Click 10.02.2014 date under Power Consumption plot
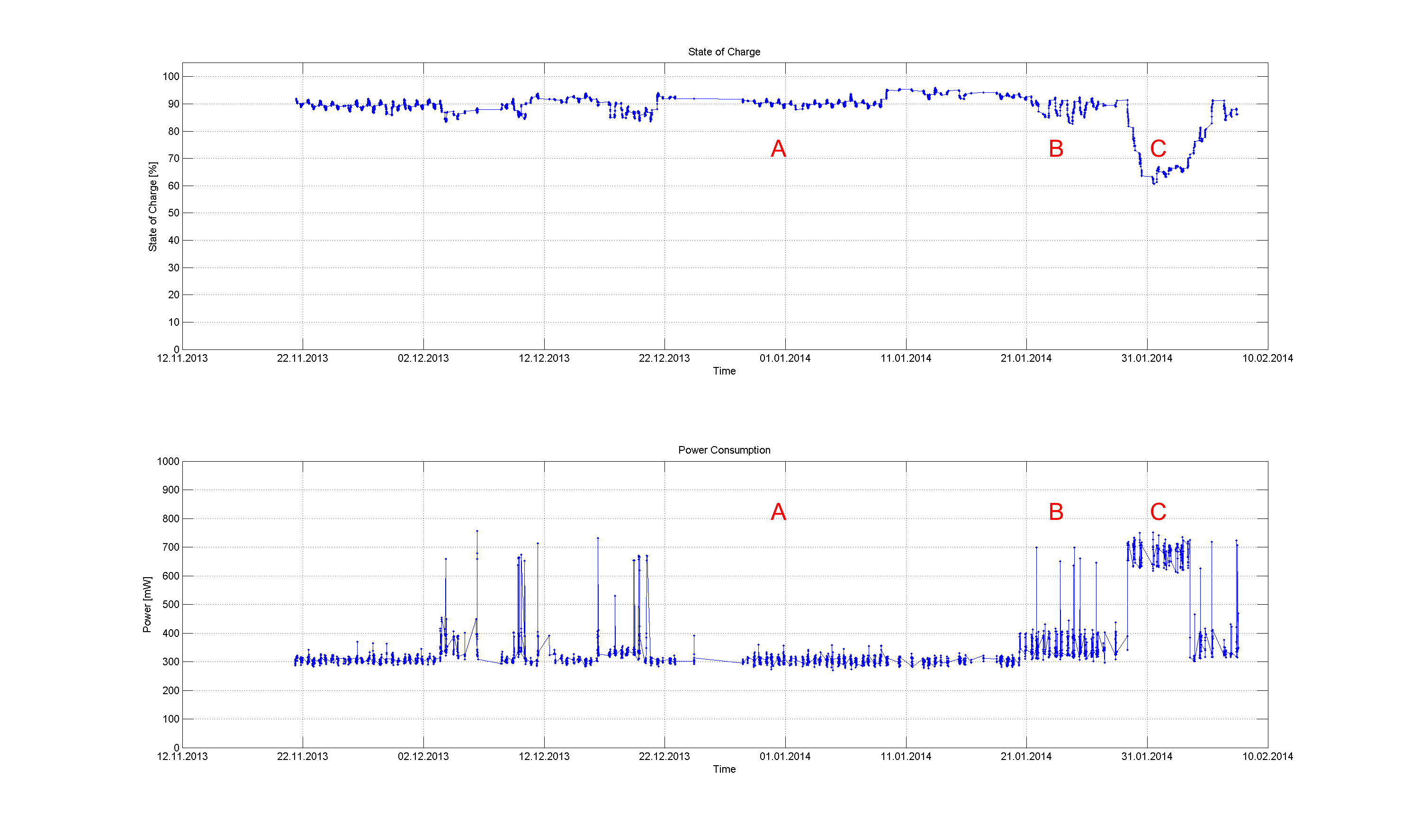1401x840 pixels. pyautogui.click(x=1267, y=756)
